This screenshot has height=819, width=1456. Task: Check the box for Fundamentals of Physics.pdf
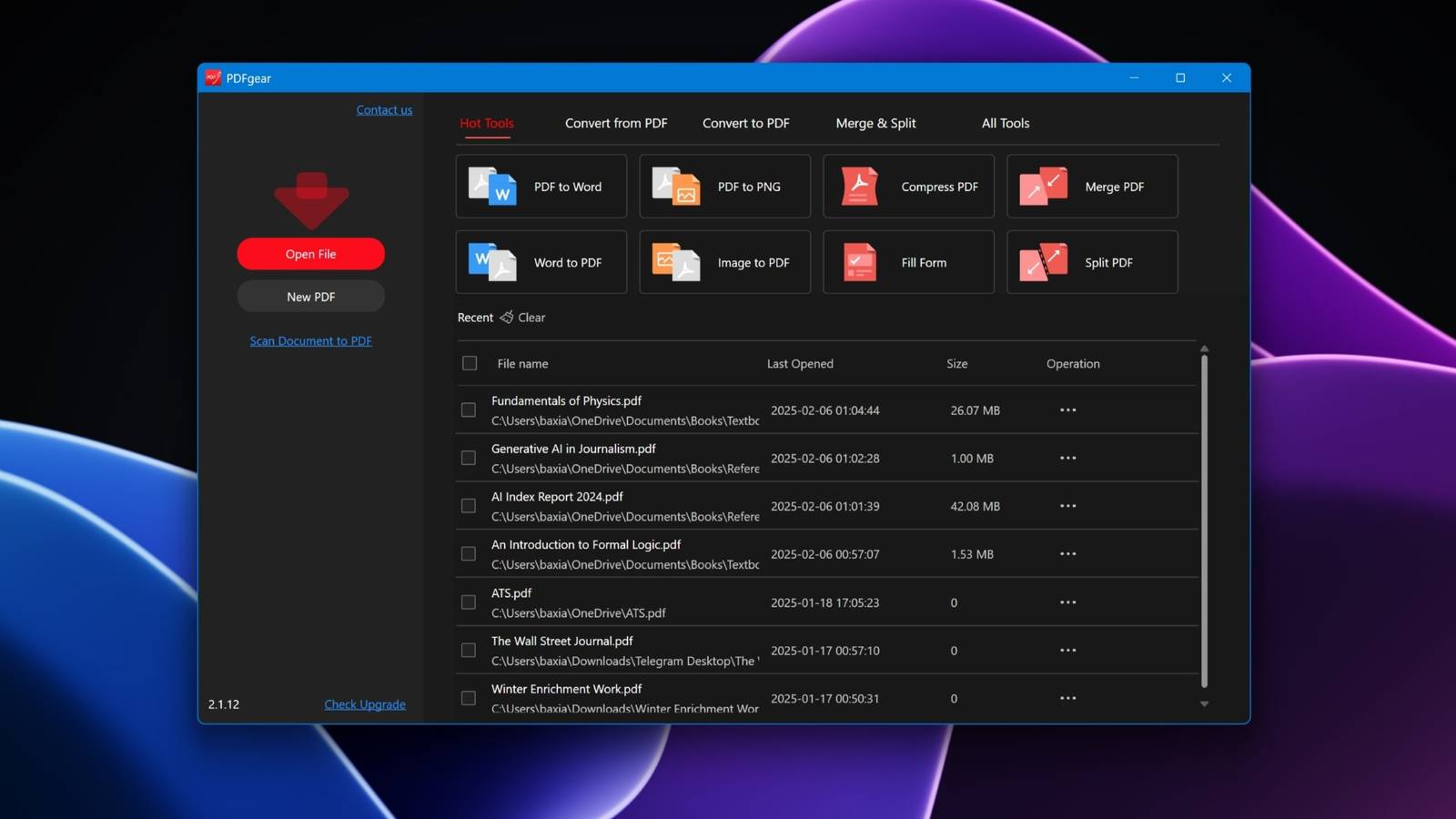(469, 410)
